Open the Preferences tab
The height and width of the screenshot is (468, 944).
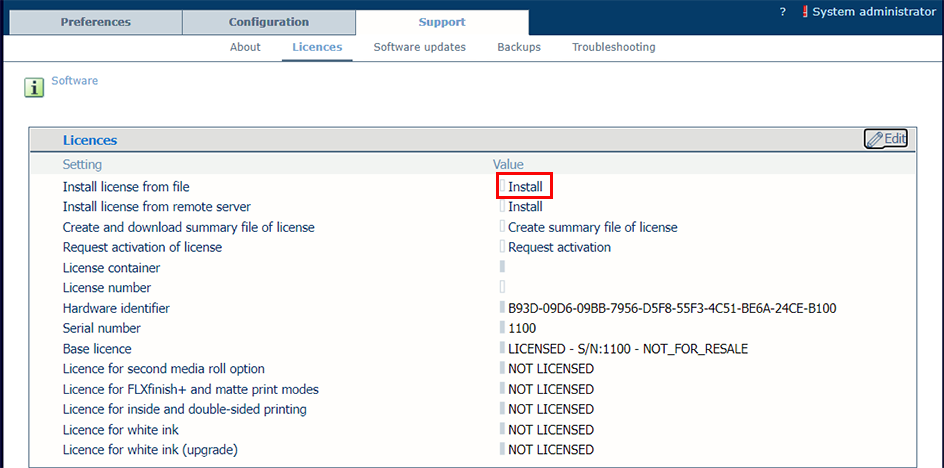pyautogui.click(x=95, y=22)
